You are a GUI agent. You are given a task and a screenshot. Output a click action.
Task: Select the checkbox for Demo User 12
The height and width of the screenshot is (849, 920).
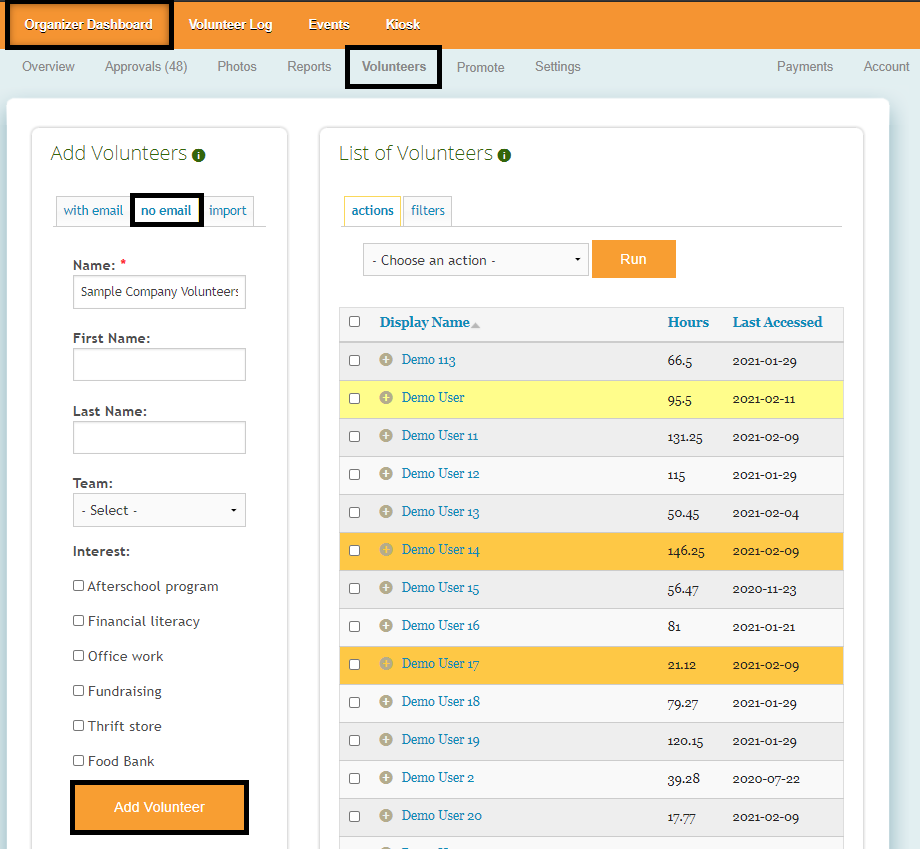coord(354,474)
